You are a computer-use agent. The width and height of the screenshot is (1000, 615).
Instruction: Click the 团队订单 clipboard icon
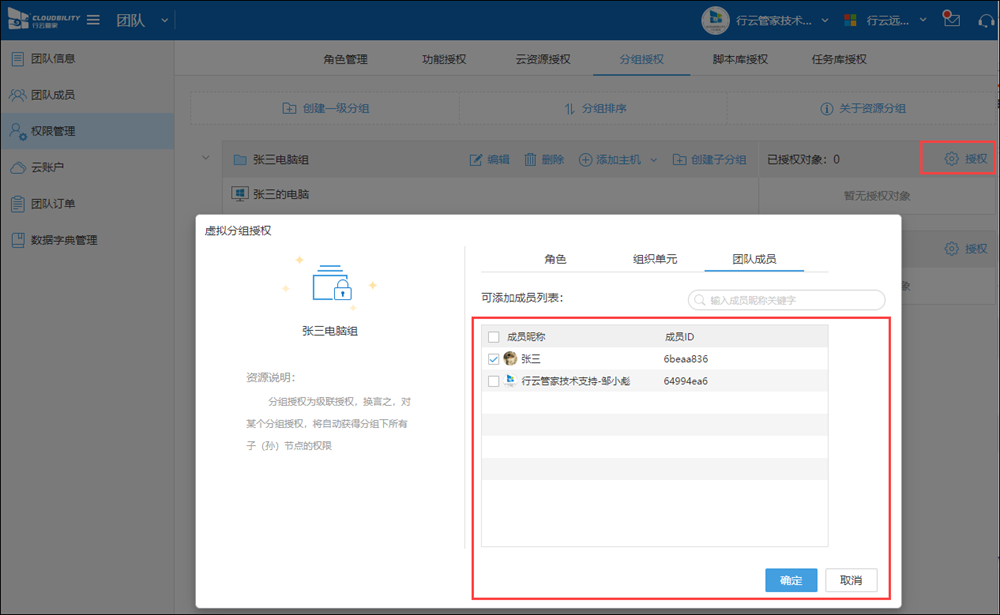18,204
